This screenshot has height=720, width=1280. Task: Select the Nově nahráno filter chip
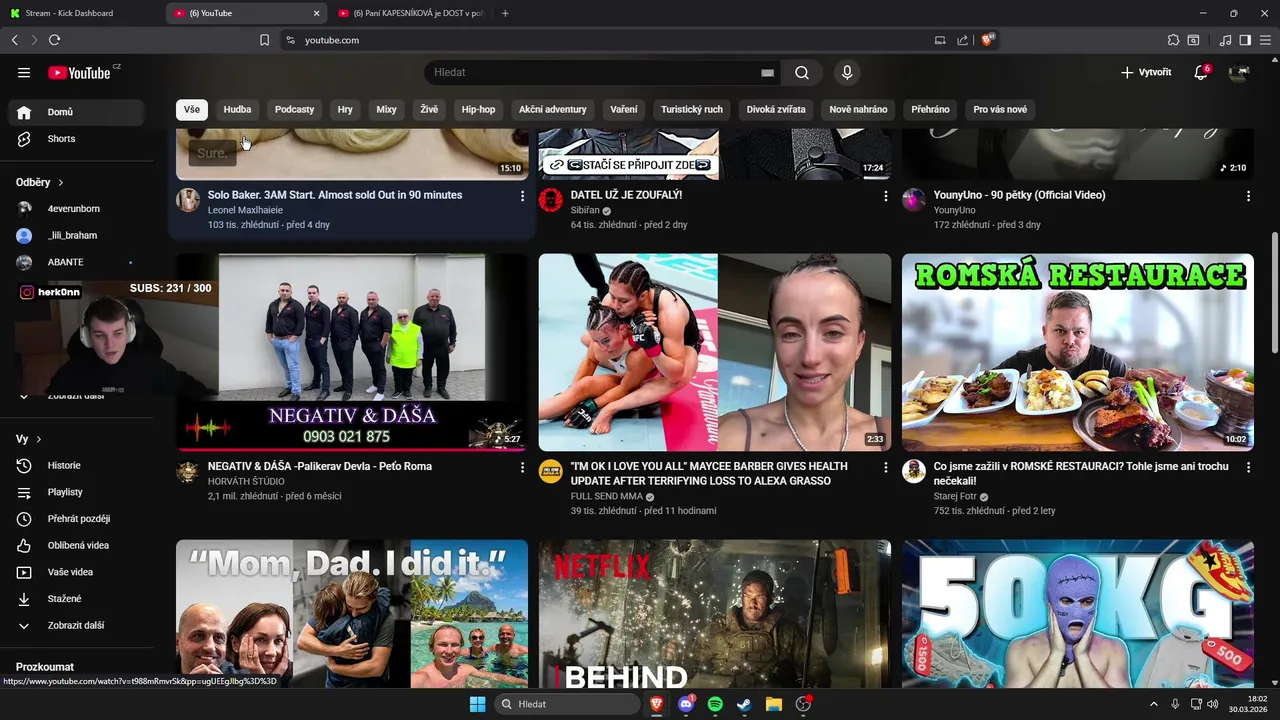tap(858, 110)
